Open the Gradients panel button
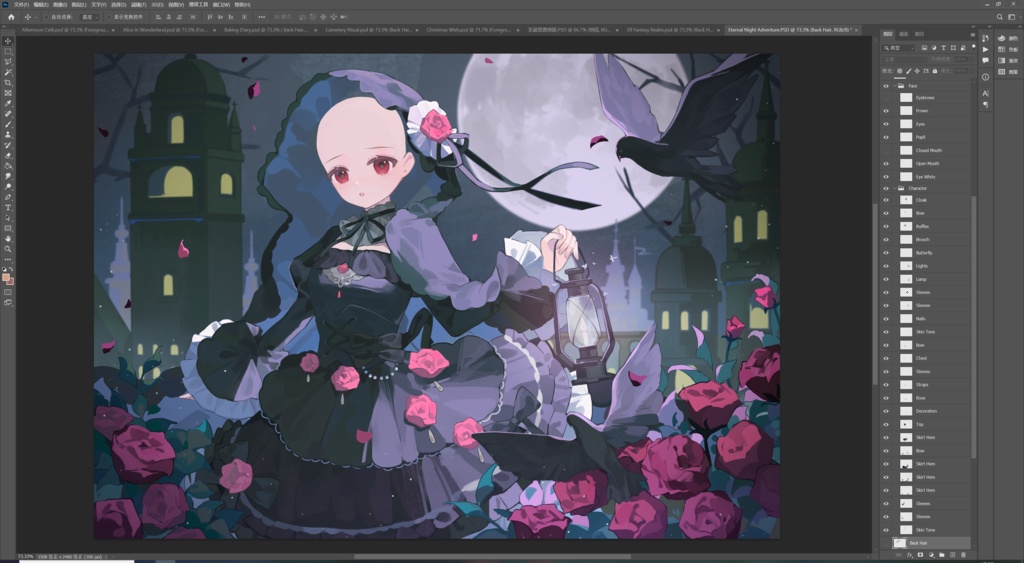 click(x=1006, y=60)
